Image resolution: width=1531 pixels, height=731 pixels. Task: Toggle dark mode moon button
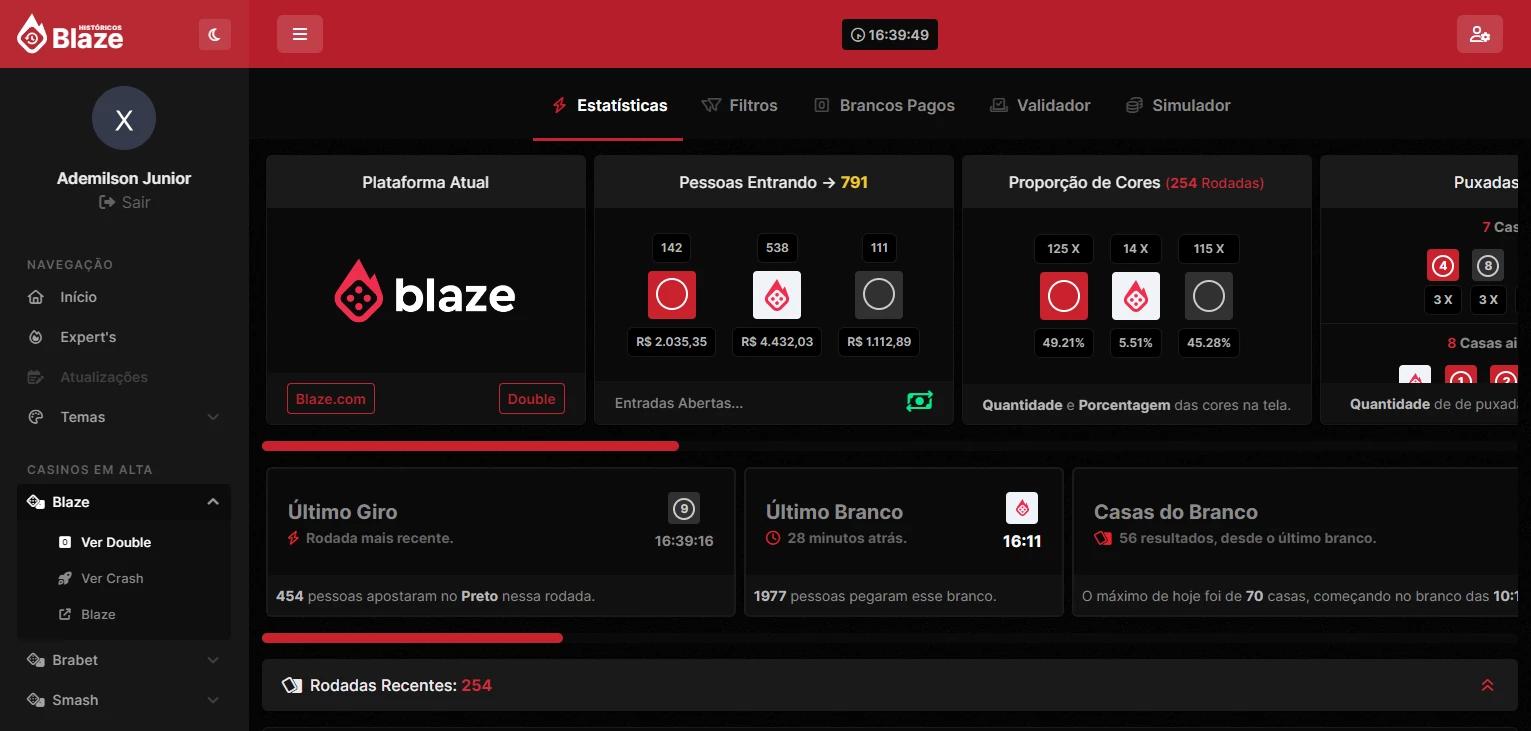[215, 34]
